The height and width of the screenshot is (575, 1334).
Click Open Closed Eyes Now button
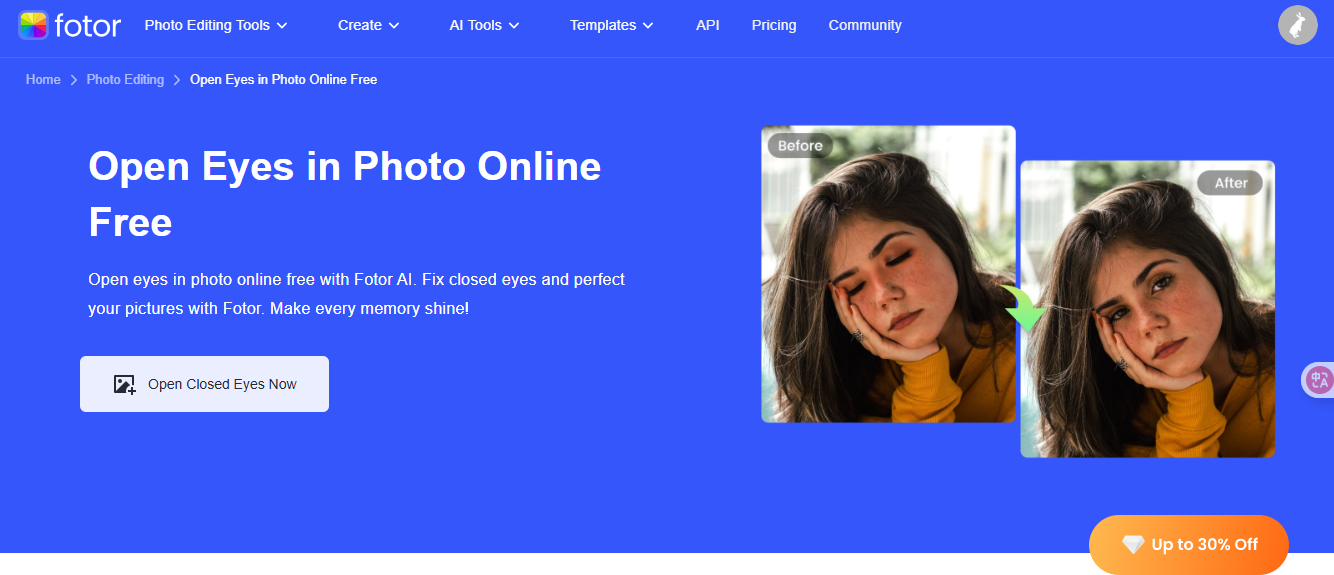point(204,384)
